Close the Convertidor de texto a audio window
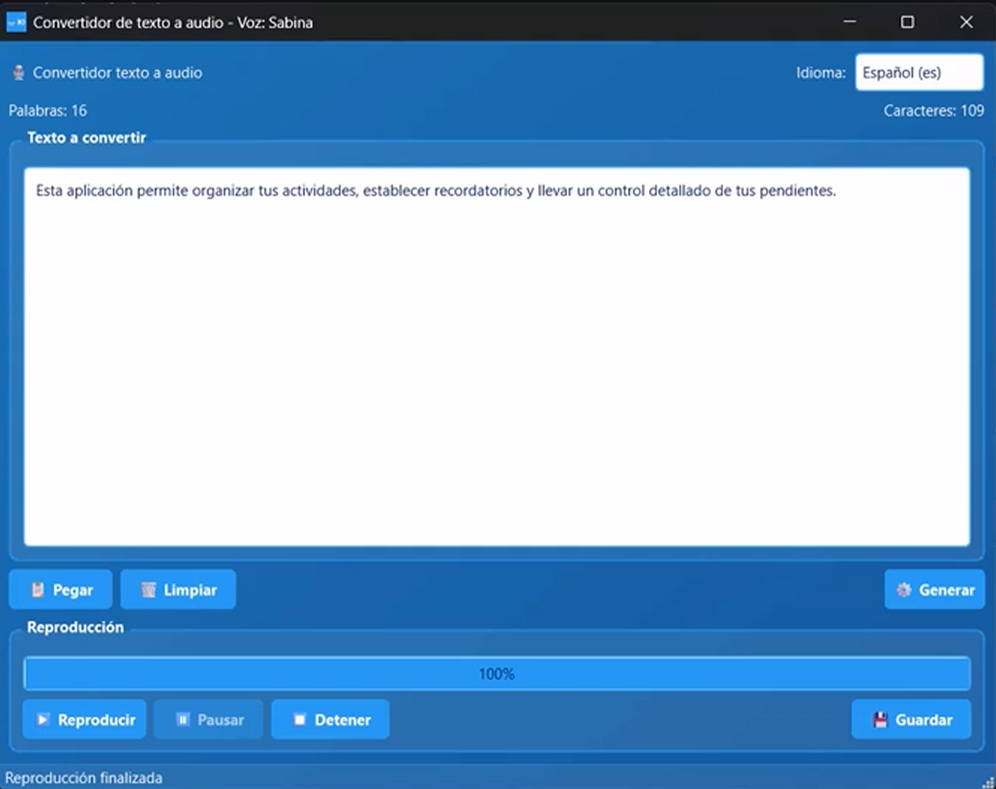The height and width of the screenshot is (789, 996). coord(966,22)
